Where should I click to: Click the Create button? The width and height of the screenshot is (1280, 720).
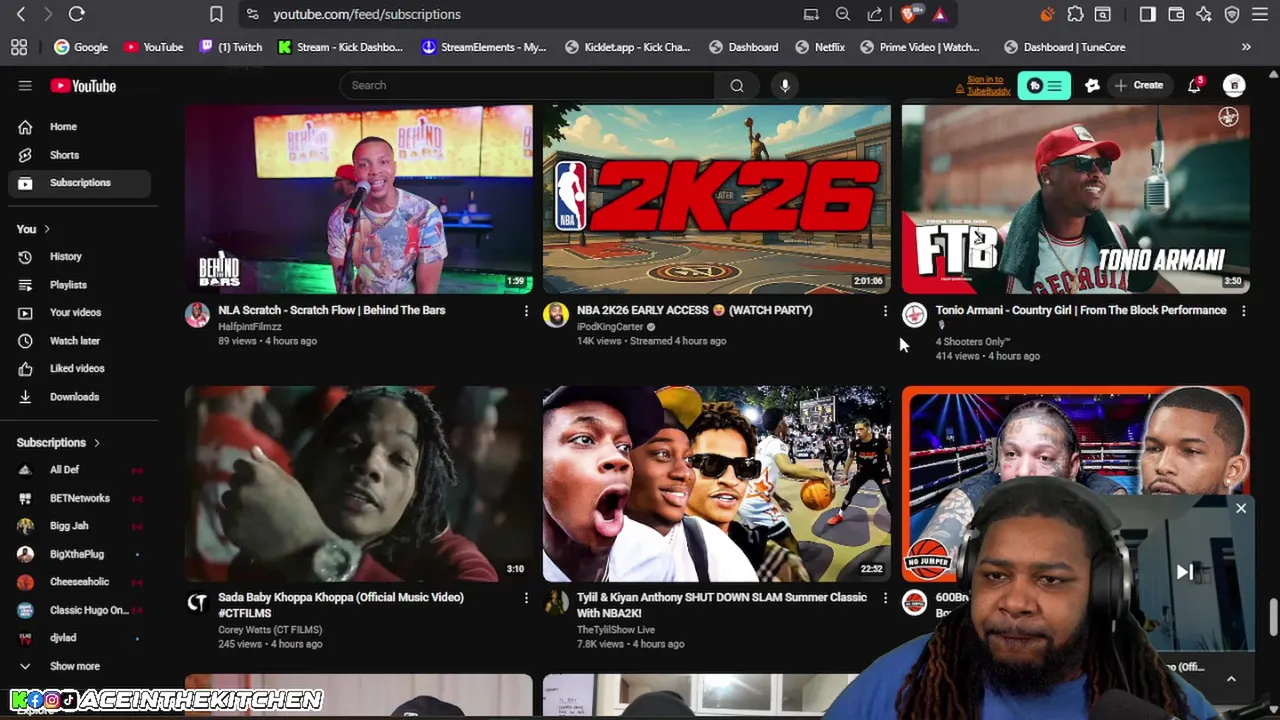[x=1139, y=86]
